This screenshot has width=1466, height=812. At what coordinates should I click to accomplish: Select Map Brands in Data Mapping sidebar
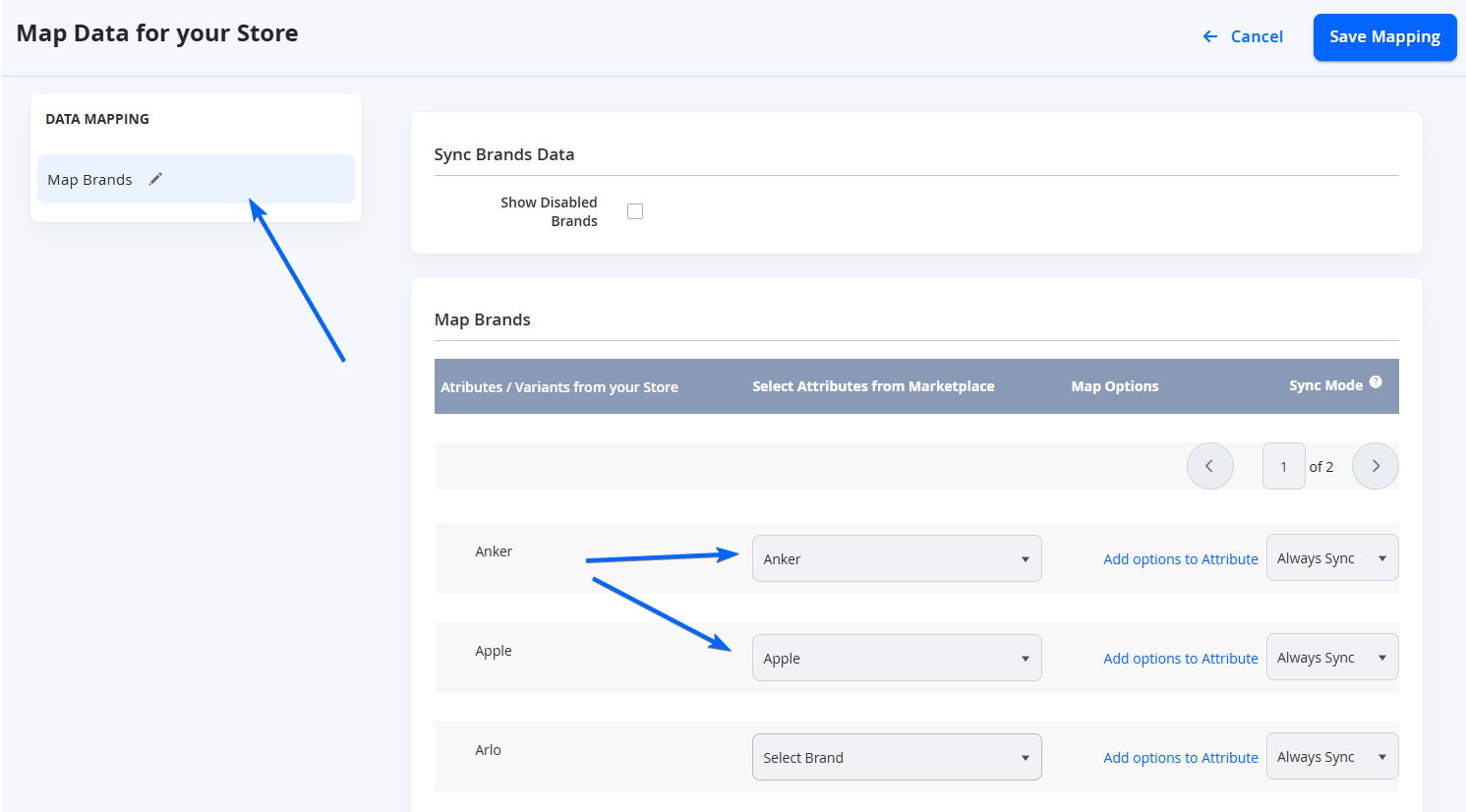tap(196, 179)
